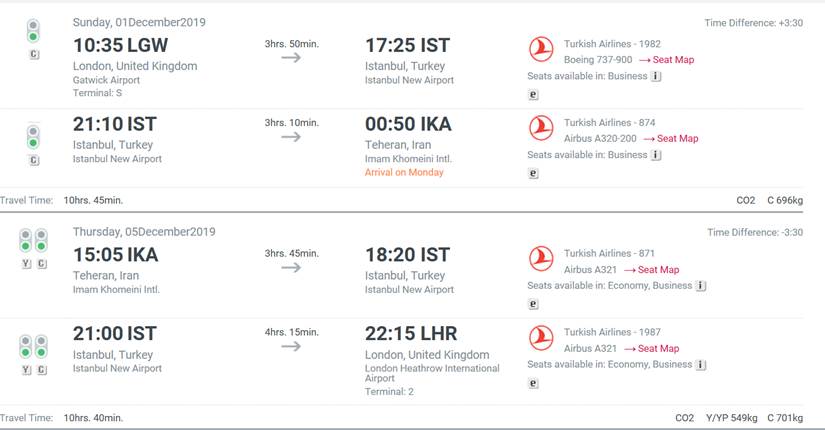Click Turkish Airlines logo for flight 1982
This screenshot has height=430, width=825.
tap(541, 49)
